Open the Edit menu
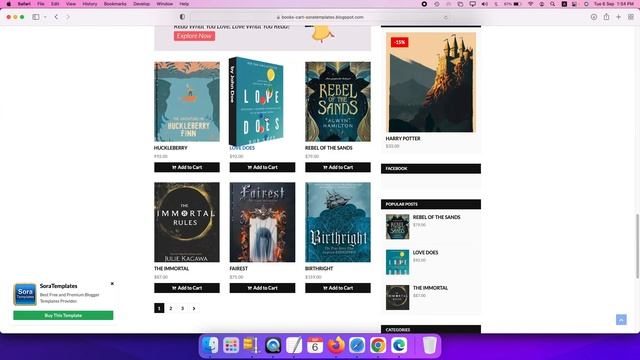The width and height of the screenshot is (640, 360). click(x=55, y=4)
